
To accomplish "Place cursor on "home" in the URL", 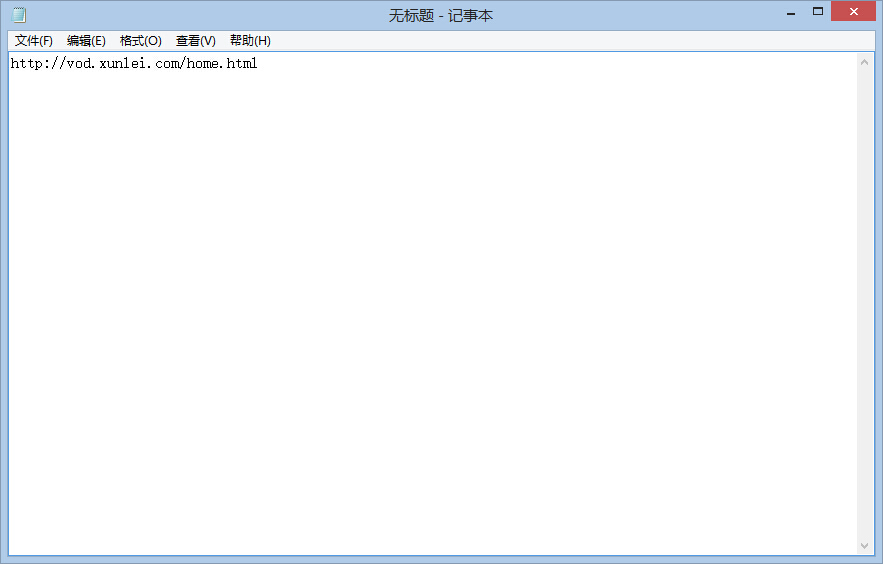I will [x=202, y=64].
